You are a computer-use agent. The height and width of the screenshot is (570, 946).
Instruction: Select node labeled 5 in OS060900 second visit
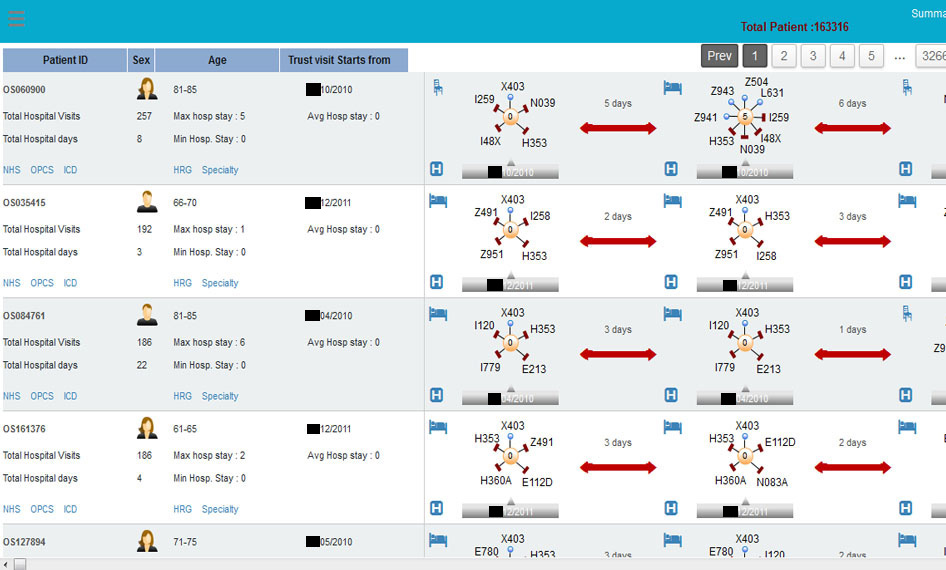point(745,116)
